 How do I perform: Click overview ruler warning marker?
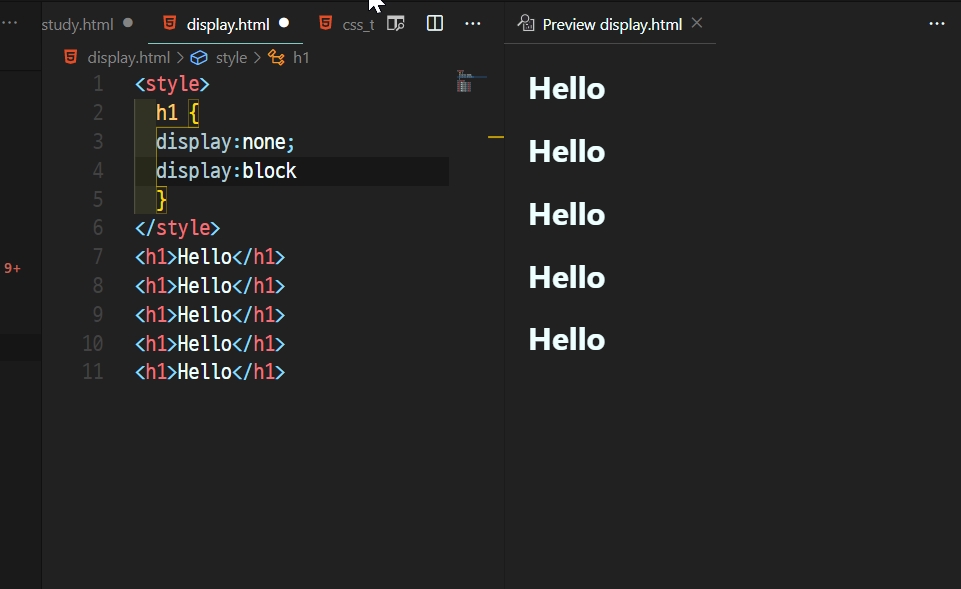496,137
